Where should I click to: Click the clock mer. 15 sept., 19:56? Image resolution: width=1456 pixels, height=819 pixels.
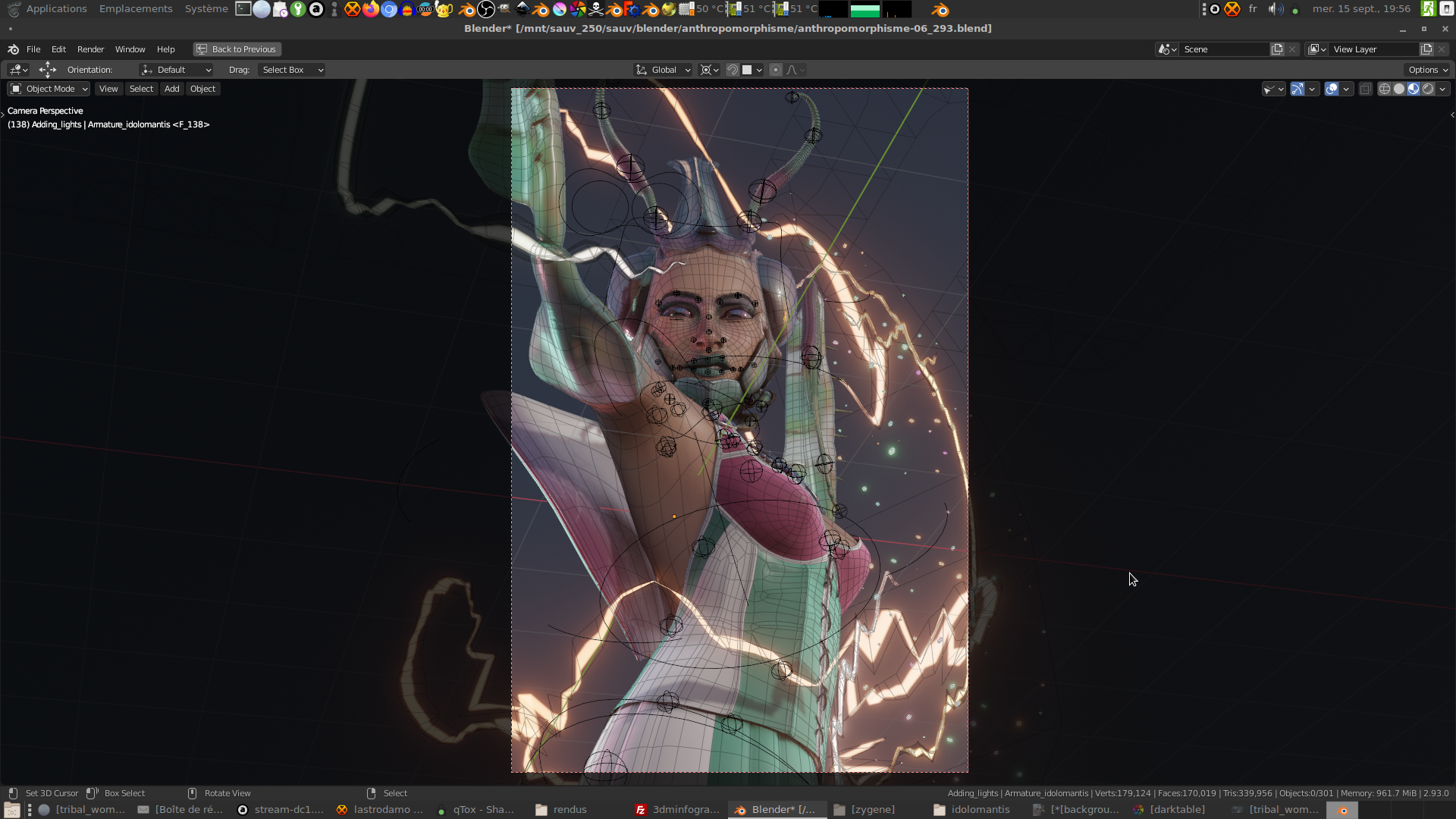point(1361,9)
